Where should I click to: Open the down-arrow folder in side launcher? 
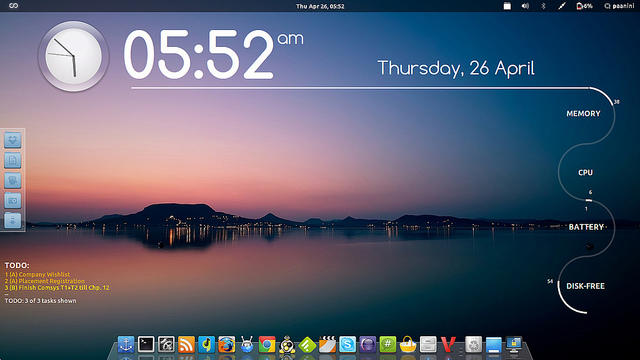[13, 140]
